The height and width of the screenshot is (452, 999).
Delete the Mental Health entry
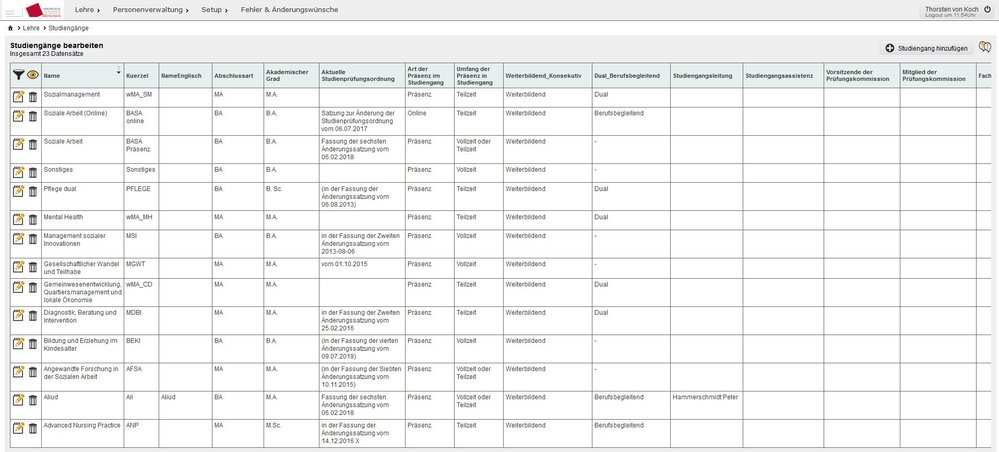click(x=32, y=218)
